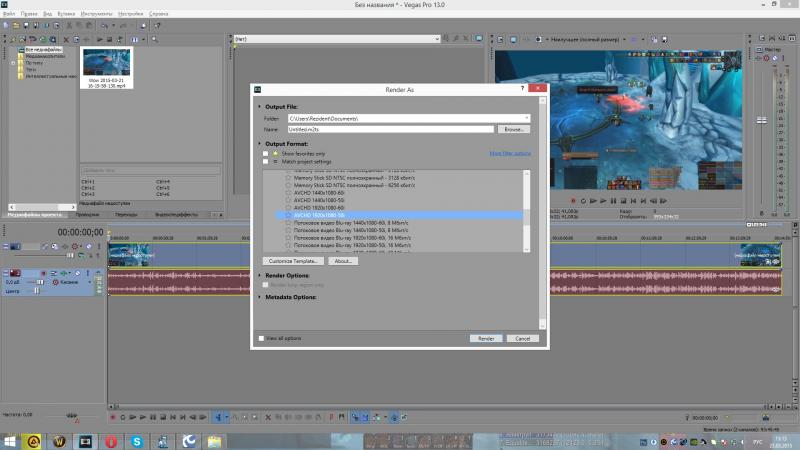Click the Open project folder icon

[x=16, y=25]
